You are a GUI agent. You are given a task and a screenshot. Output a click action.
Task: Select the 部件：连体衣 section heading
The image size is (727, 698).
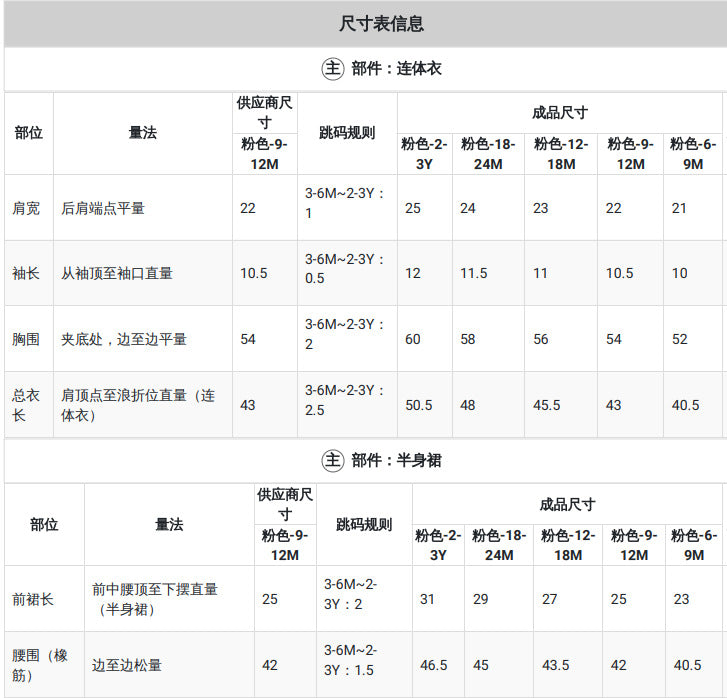(396, 69)
